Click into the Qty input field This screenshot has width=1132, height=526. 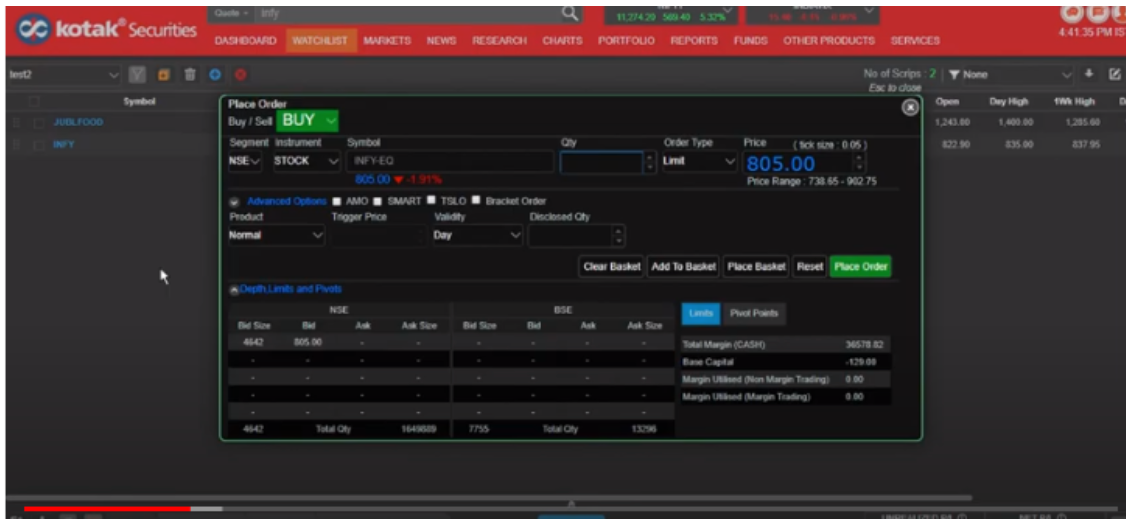coord(601,162)
